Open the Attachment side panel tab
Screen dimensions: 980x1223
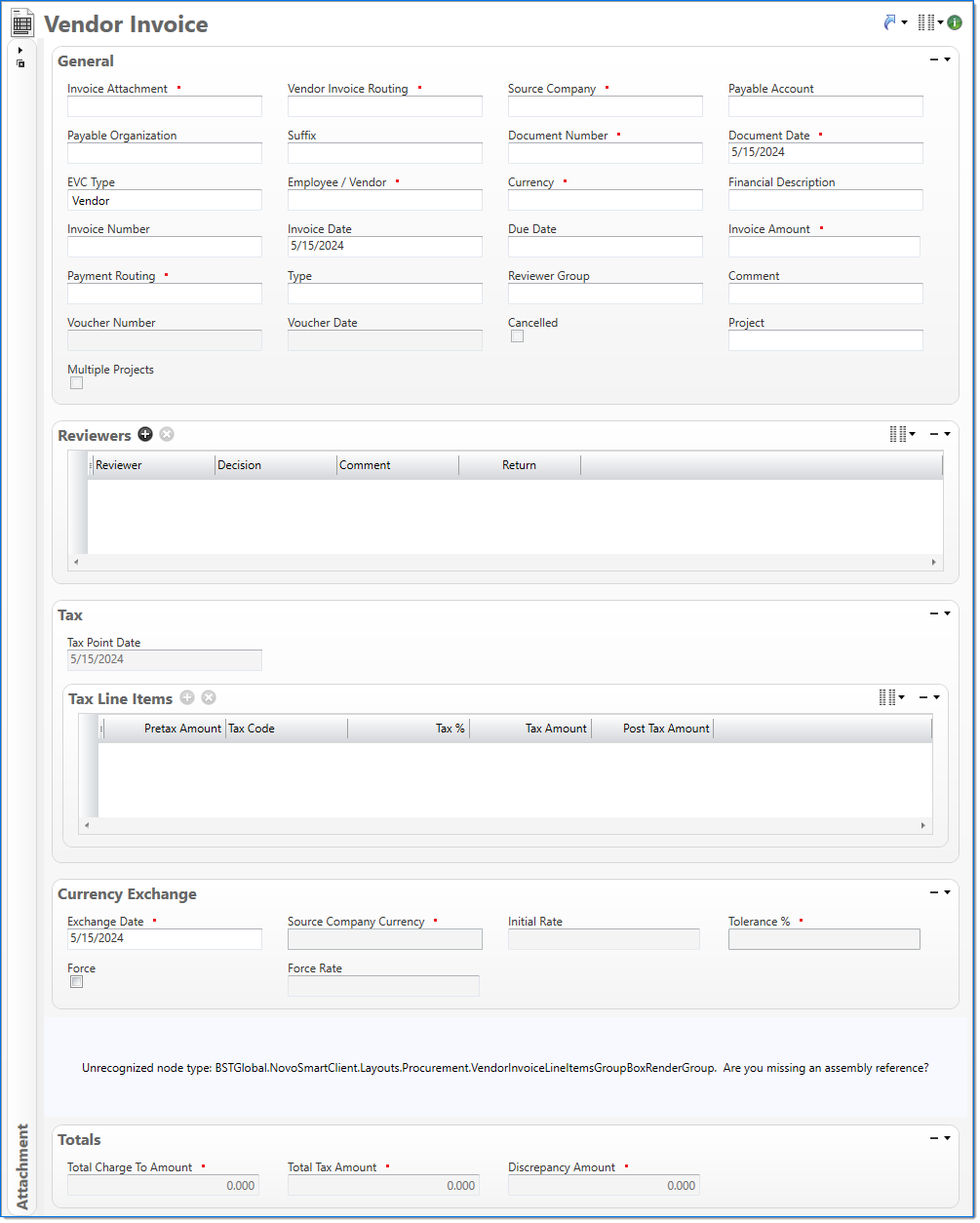pos(22,1166)
